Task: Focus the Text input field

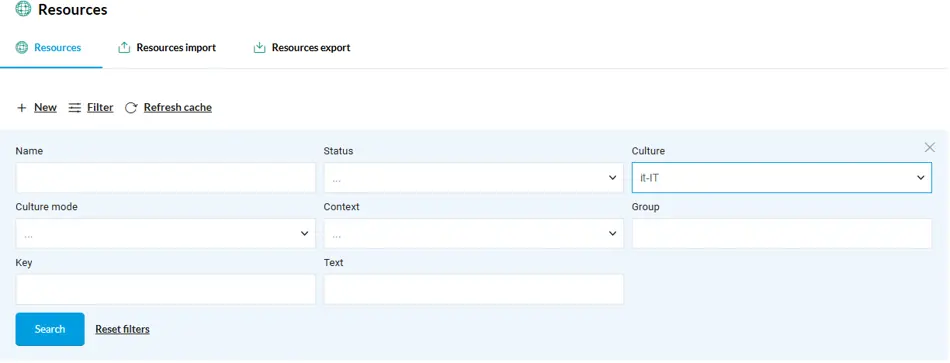Action: (x=473, y=289)
